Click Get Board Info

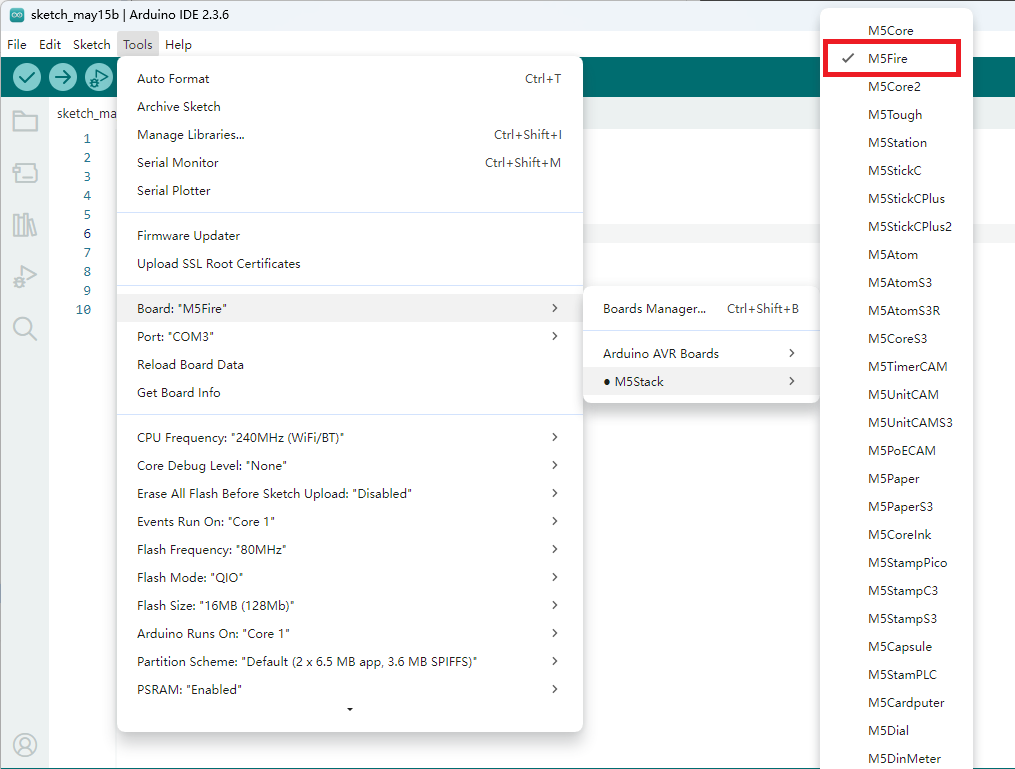click(x=350, y=393)
